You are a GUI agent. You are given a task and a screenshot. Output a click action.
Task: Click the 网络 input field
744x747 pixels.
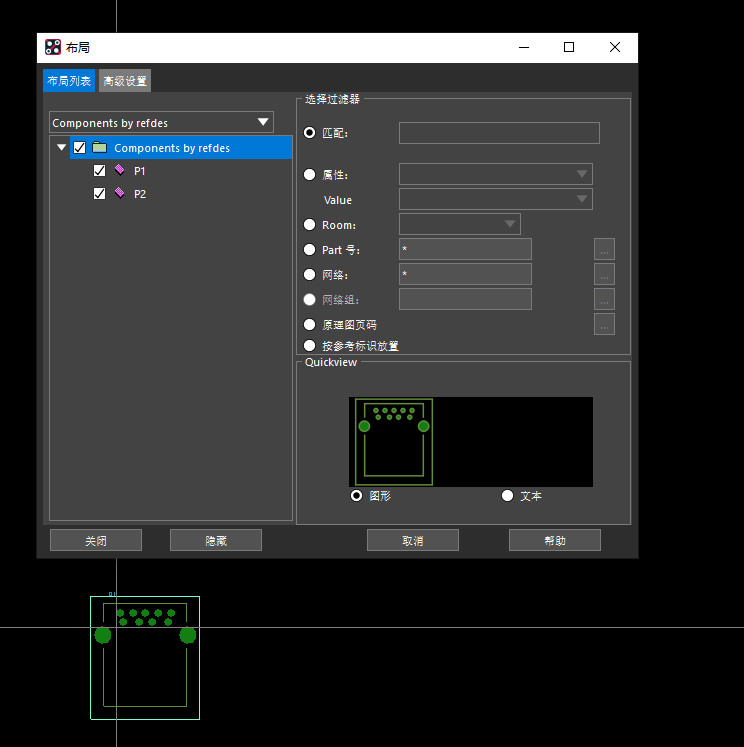(465, 274)
